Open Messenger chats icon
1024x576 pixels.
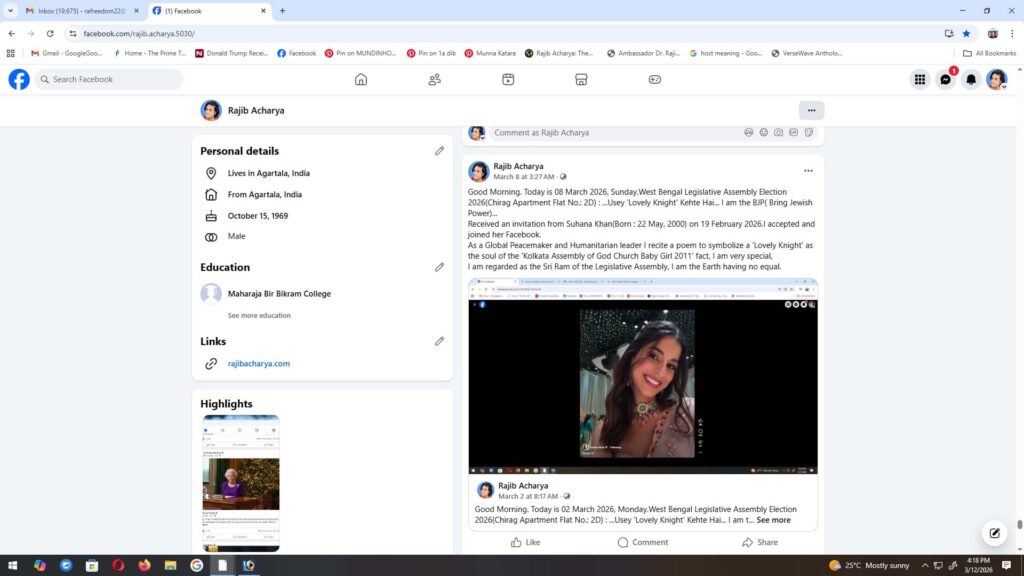click(x=945, y=80)
